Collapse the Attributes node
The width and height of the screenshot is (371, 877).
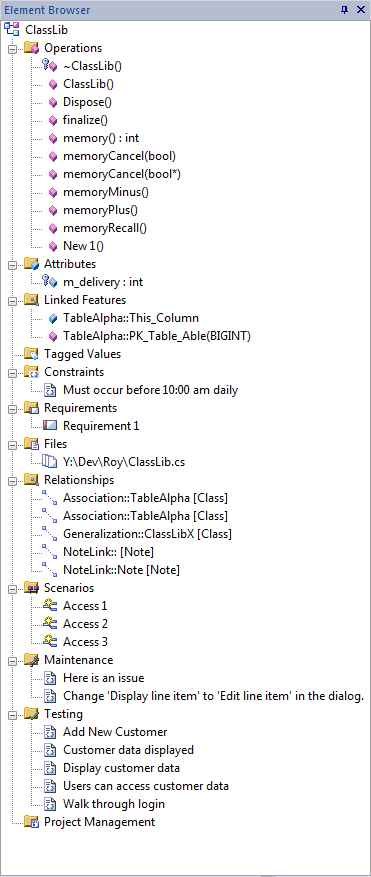12,265
